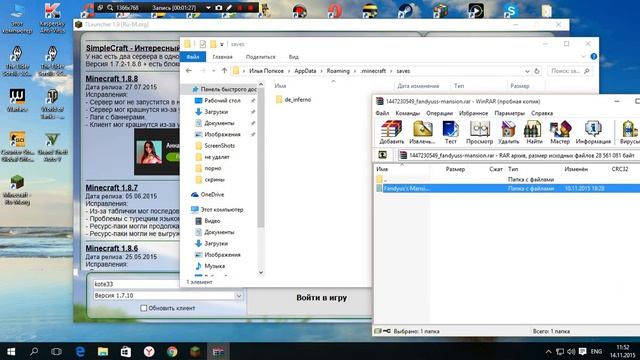Open WinRAR Операции menu
This screenshot has height=360, width=640.
click(x=439, y=113)
